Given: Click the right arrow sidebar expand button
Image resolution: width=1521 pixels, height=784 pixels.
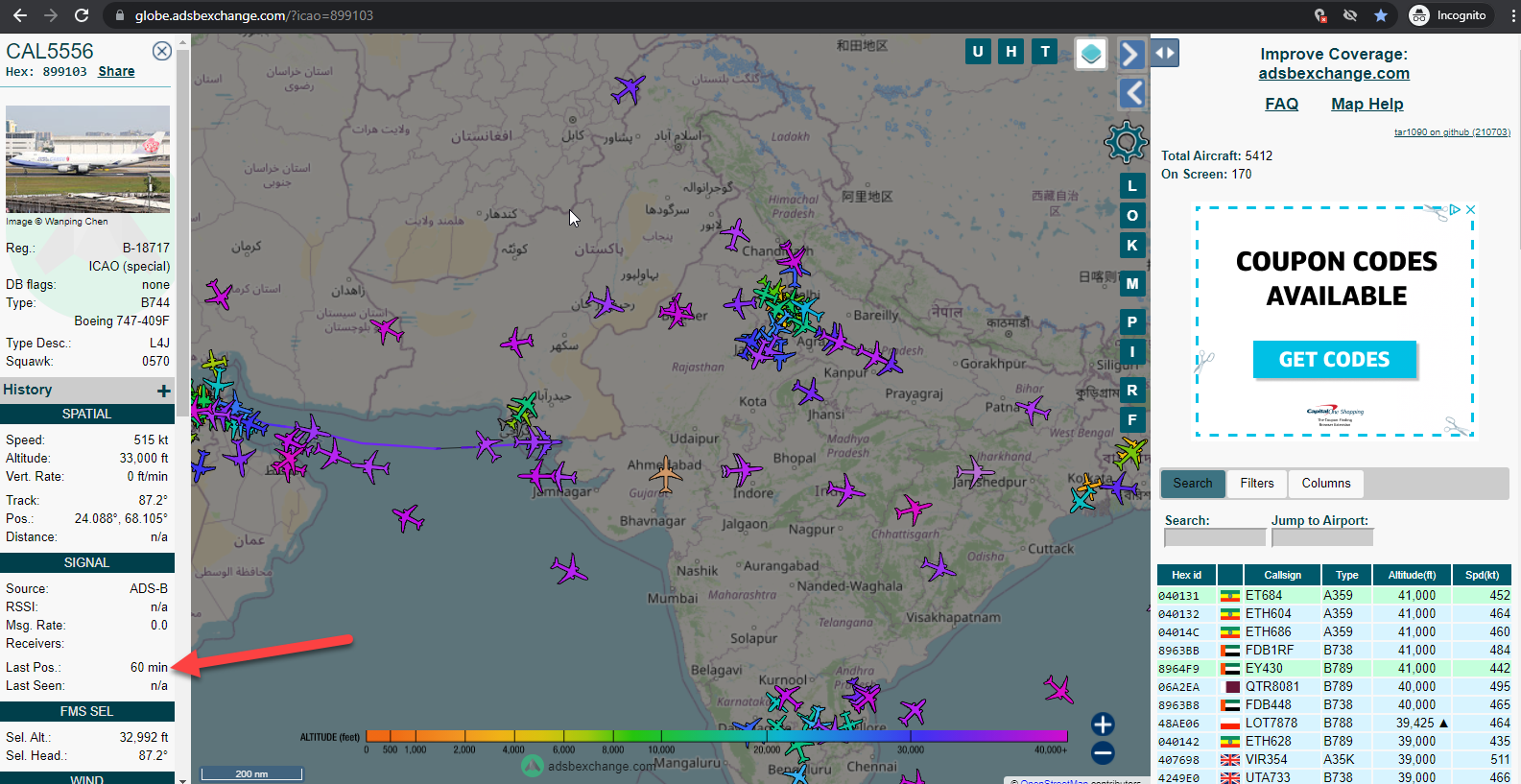Looking at the screenshot, I should point(1131,54).
